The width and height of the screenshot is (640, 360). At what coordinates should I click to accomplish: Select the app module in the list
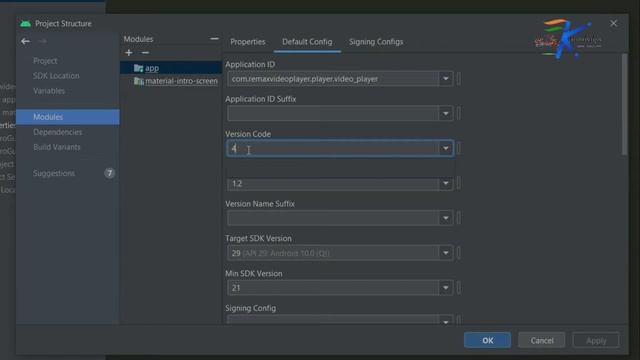point(171,68)
